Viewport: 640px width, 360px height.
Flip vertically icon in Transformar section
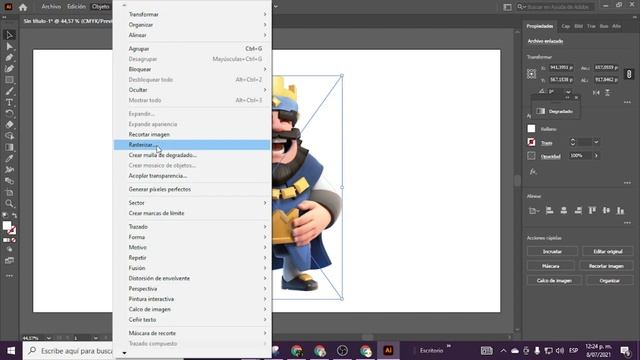click(607, 93)
